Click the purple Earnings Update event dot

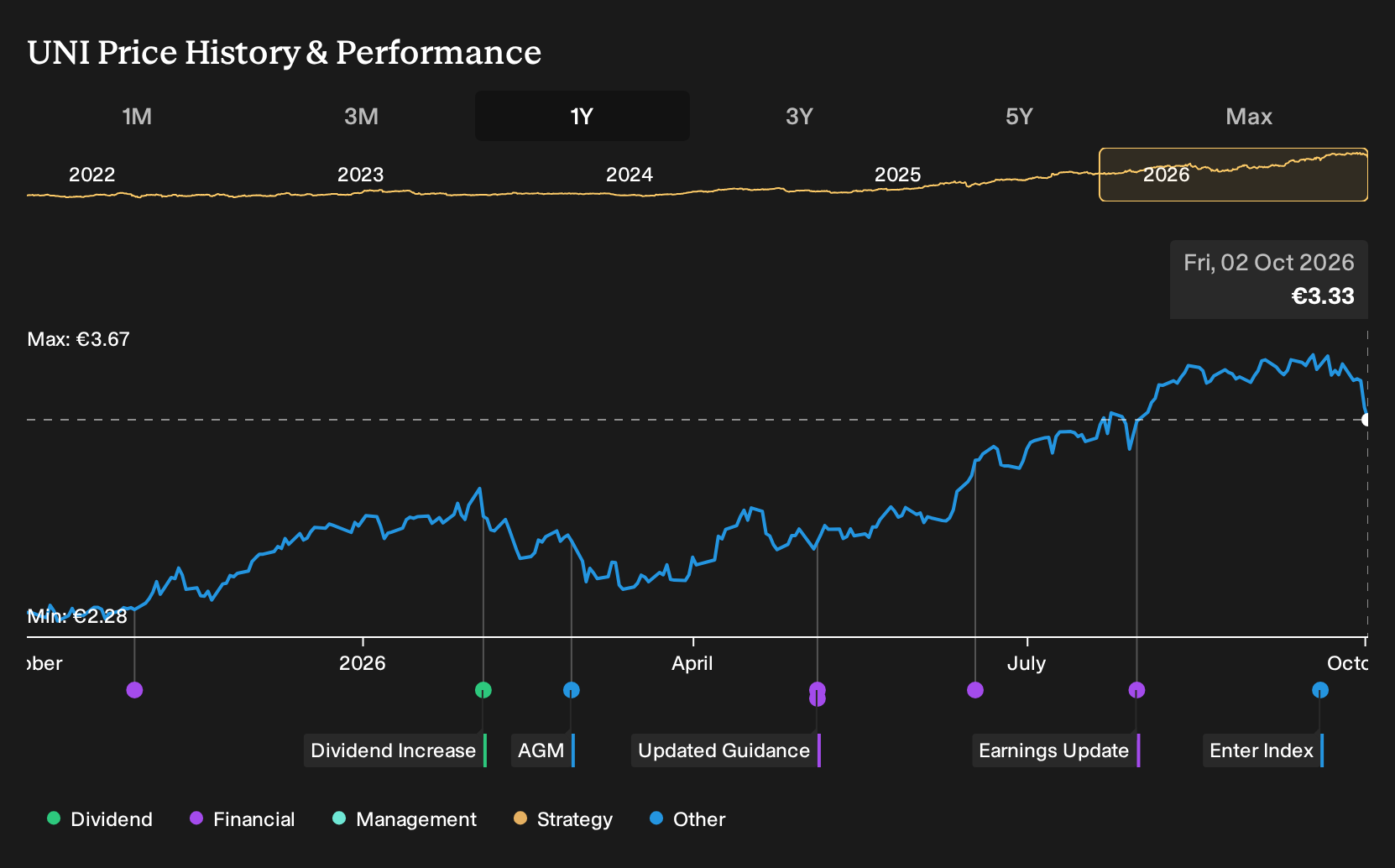tap(1136, 690)
